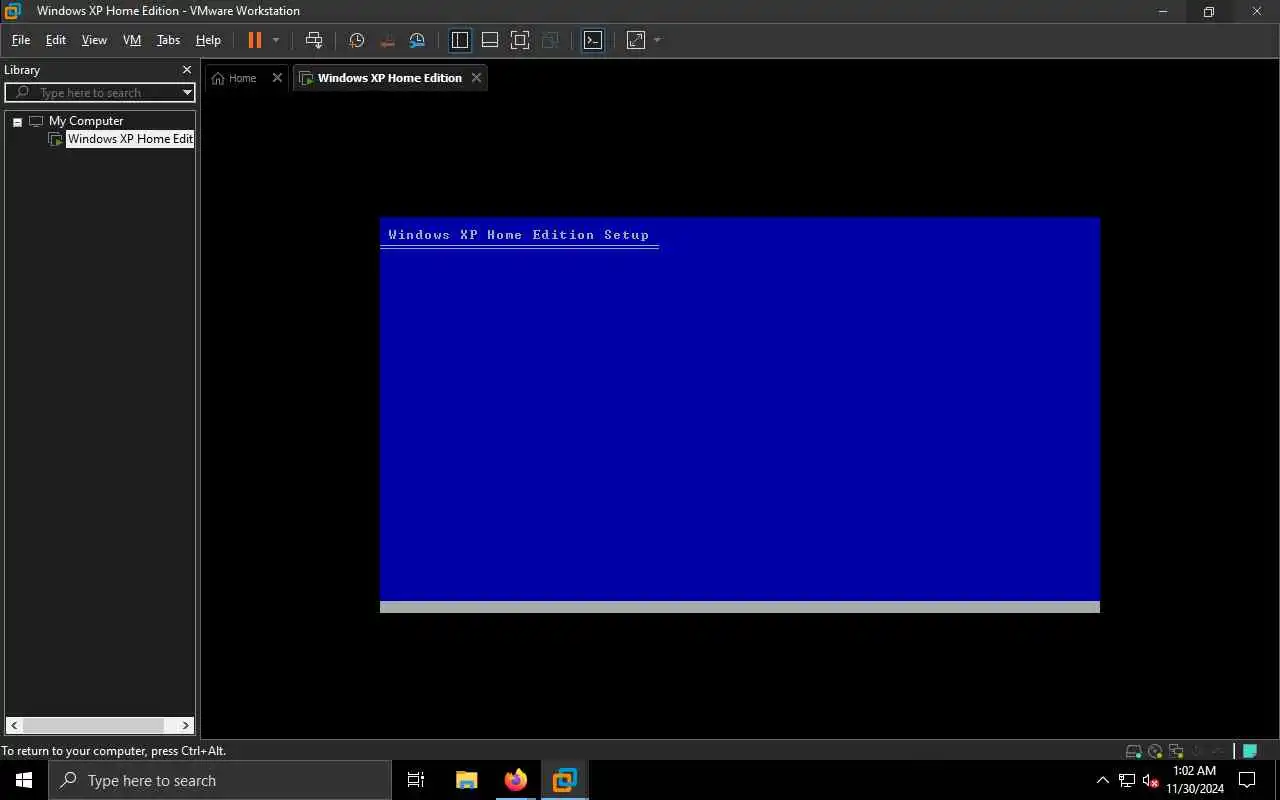Open the Edit menu
The width and height of the screenshot is (1280, 800).
56,40
